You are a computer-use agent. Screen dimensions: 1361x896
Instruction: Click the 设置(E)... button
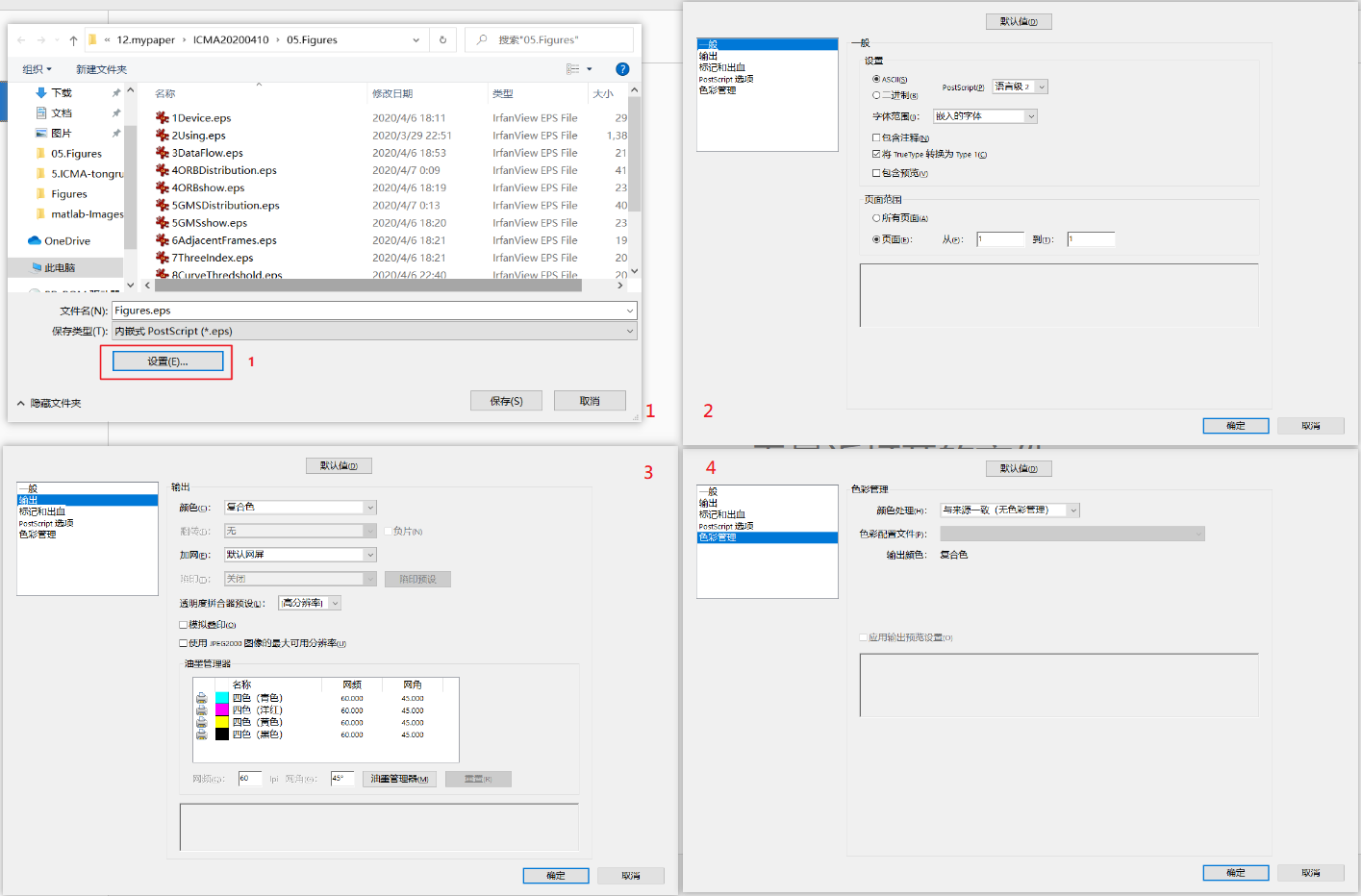168,361
